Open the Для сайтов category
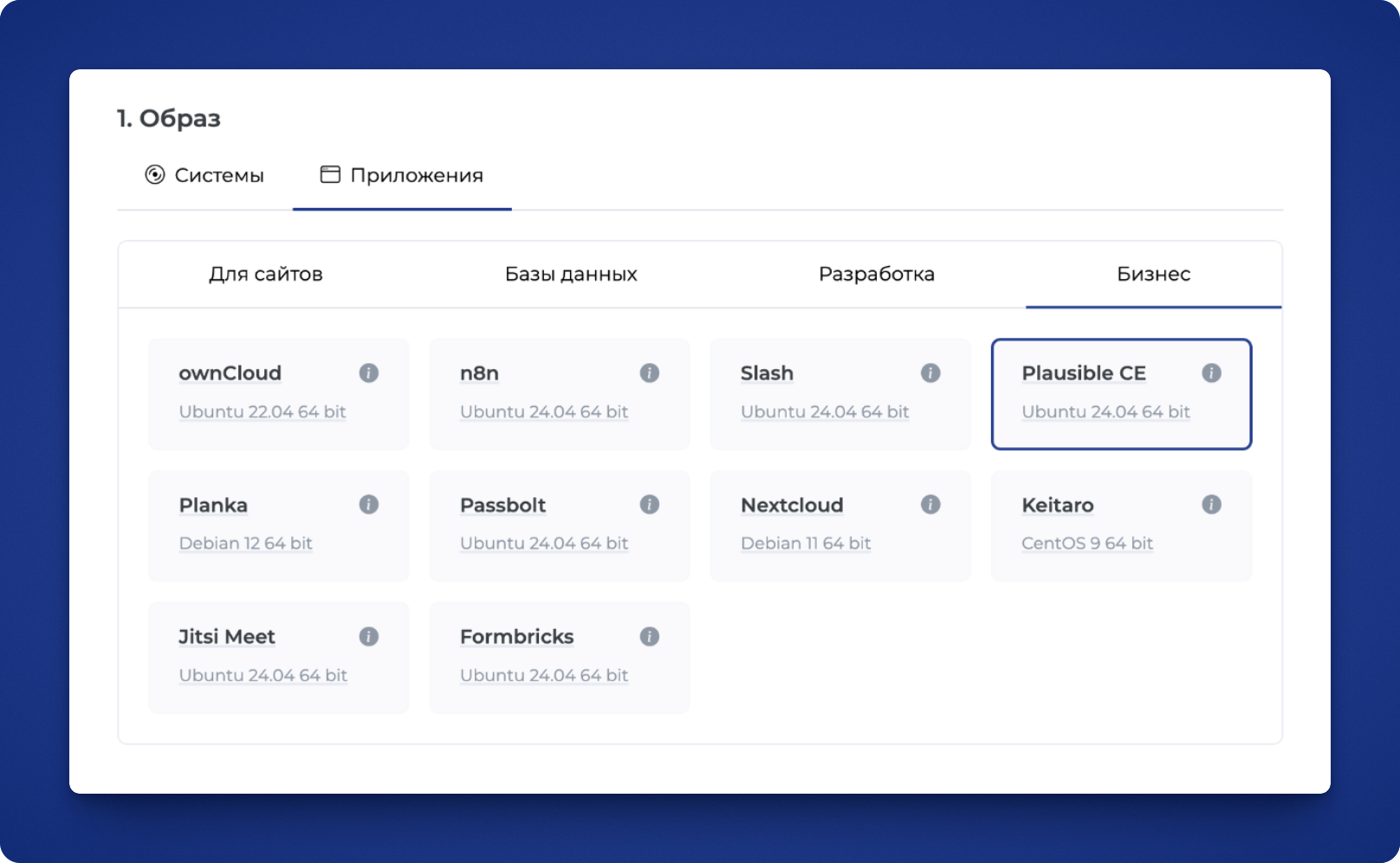Image resolution: width=1400 pixels, height=863 pixels. click(266, 274)
